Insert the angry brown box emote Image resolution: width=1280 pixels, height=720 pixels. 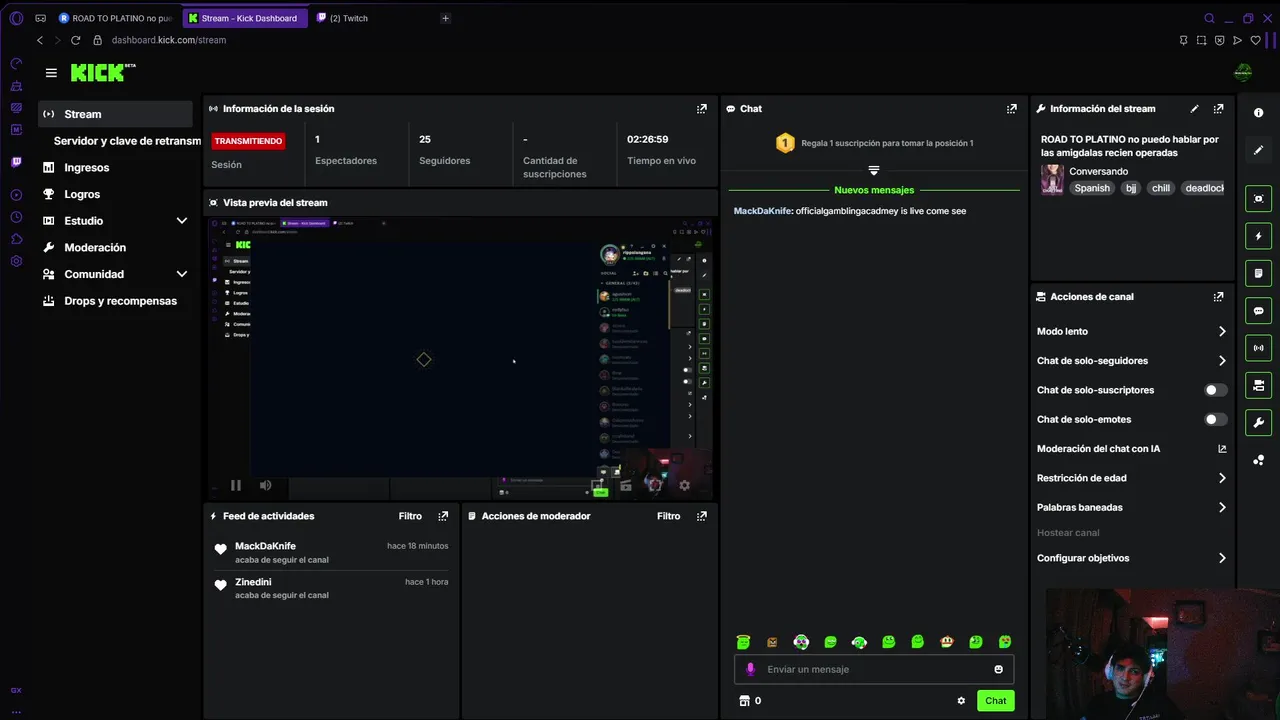772,642
